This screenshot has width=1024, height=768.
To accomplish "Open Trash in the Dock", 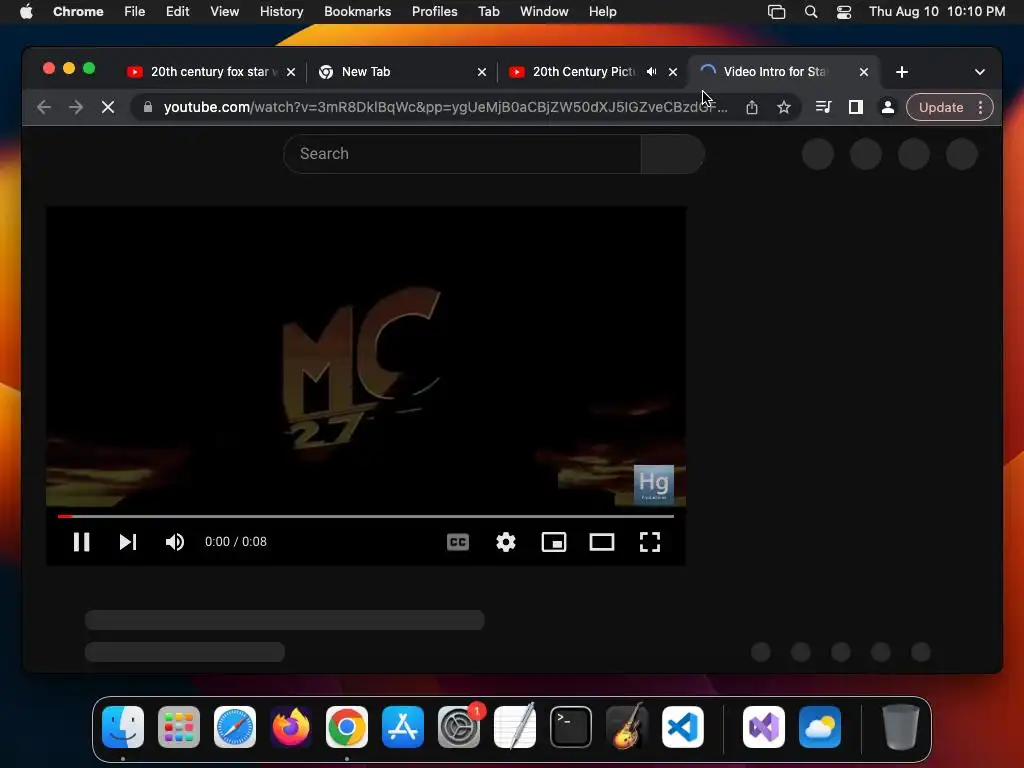I will tap(901, 727).
